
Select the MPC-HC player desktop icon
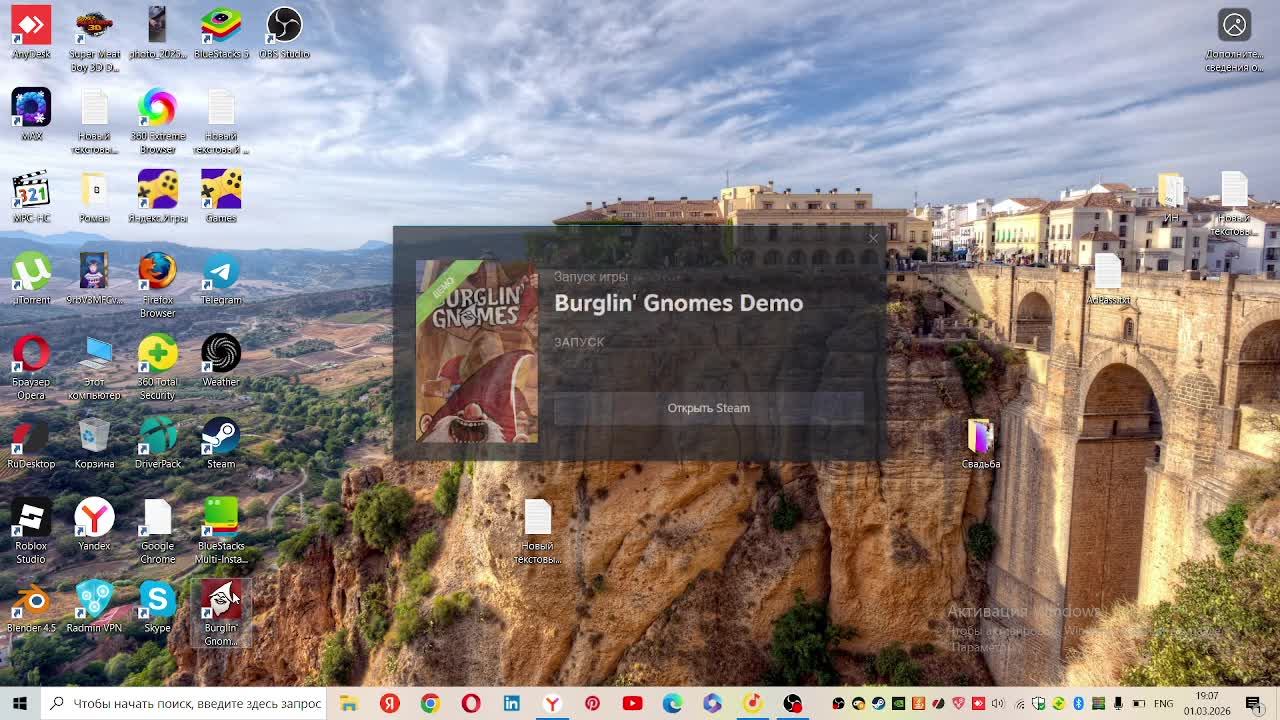click(31, 197)
